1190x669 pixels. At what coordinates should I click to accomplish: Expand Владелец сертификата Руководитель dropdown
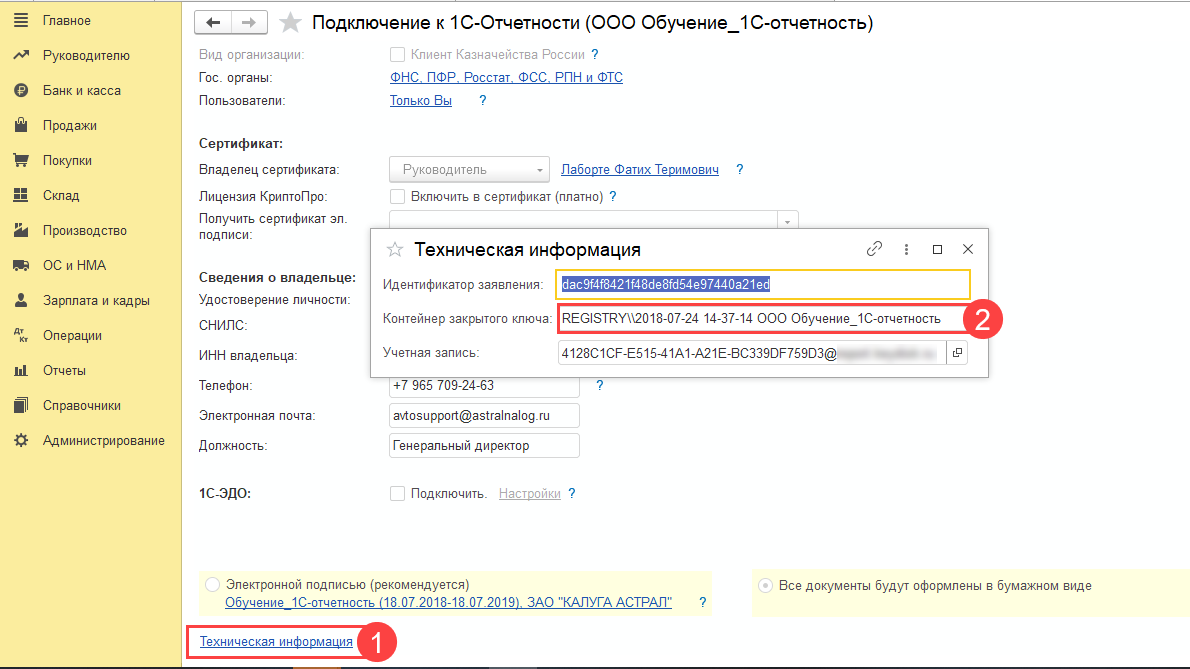pyautogui.click(x=540, y=170)
